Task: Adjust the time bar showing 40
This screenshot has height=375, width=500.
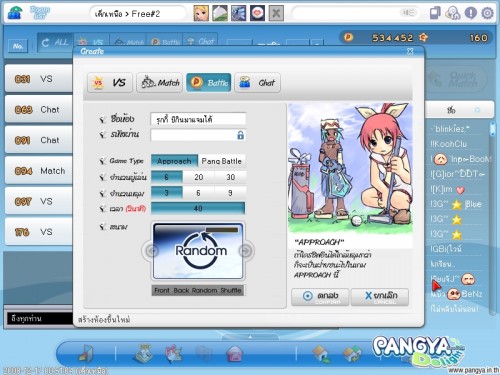Action: pos(198,208)
